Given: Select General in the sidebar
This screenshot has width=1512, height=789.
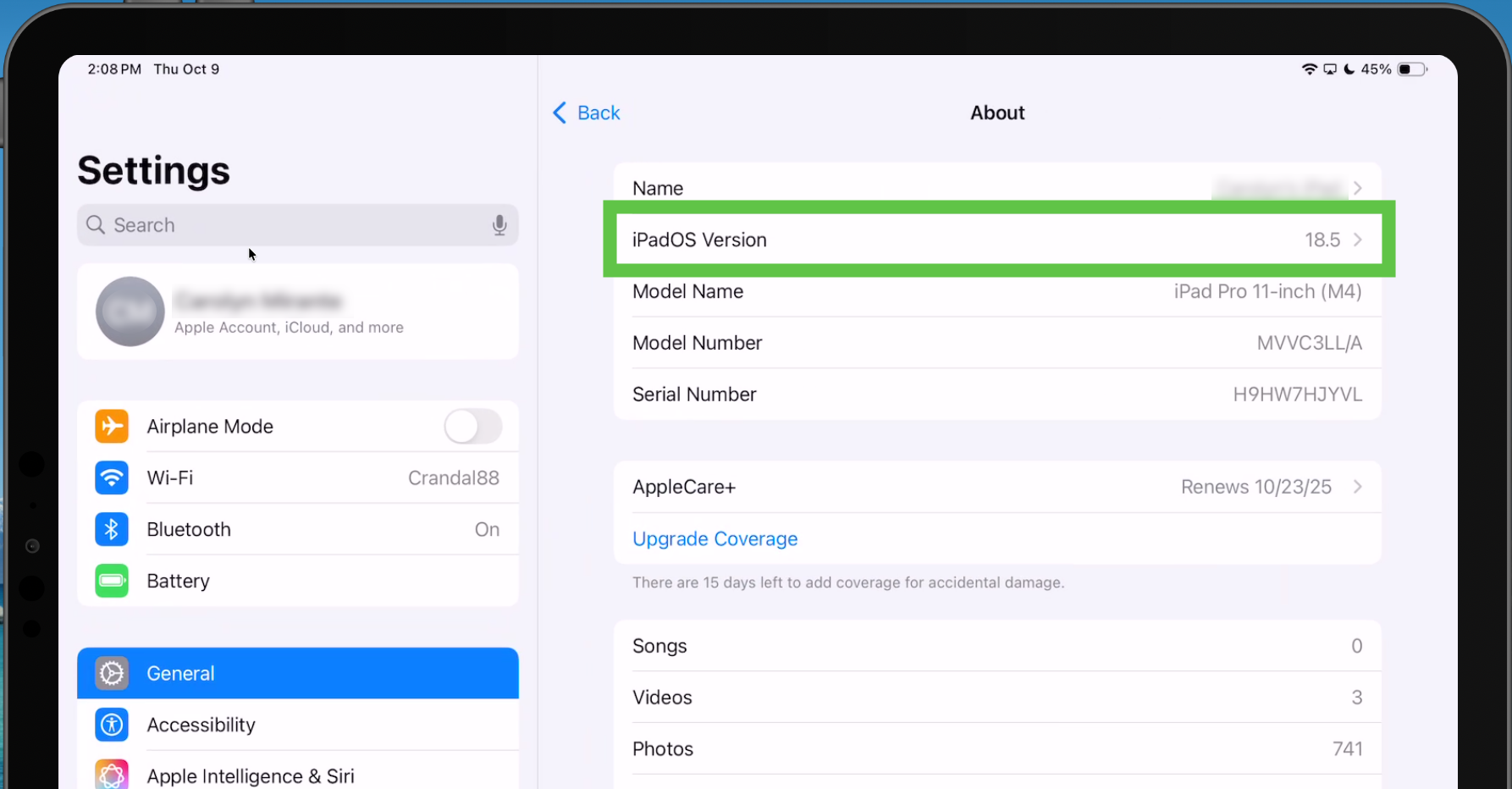Looking at the screenshot, I should 298,673.
